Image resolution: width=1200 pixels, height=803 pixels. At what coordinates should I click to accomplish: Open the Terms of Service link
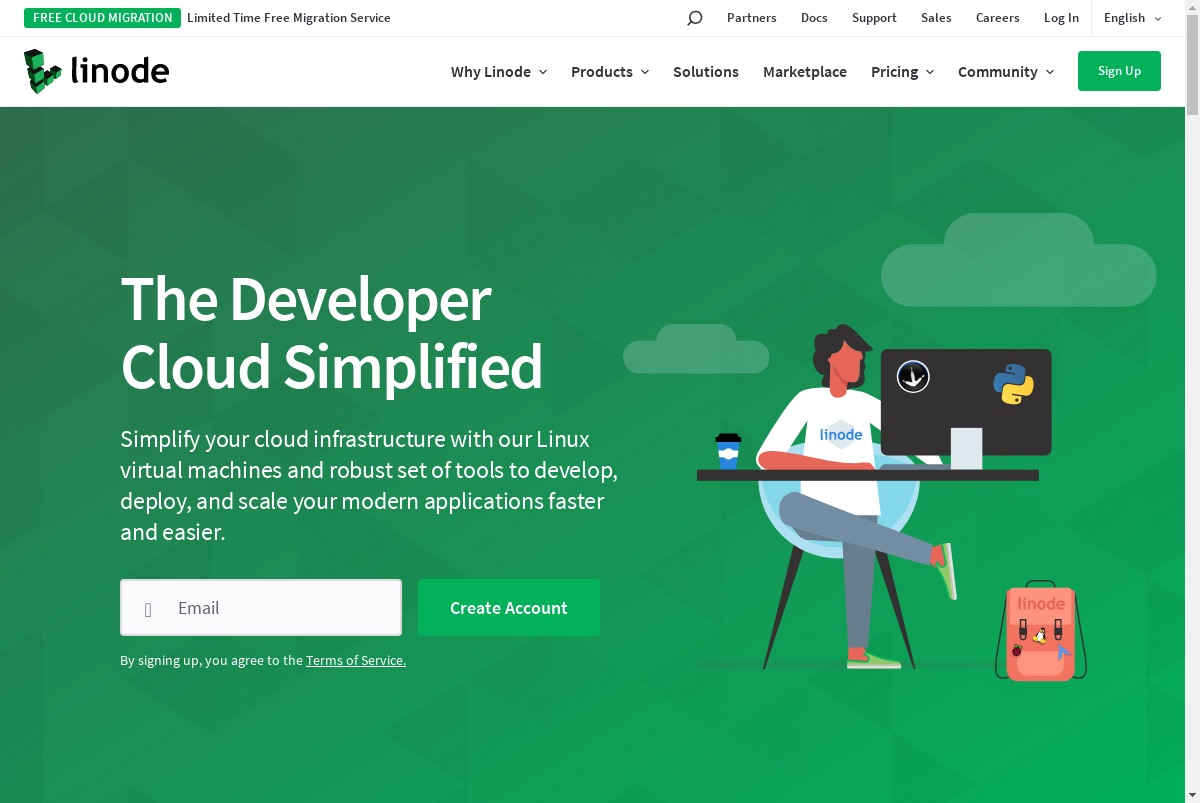[x=356, y=660]
